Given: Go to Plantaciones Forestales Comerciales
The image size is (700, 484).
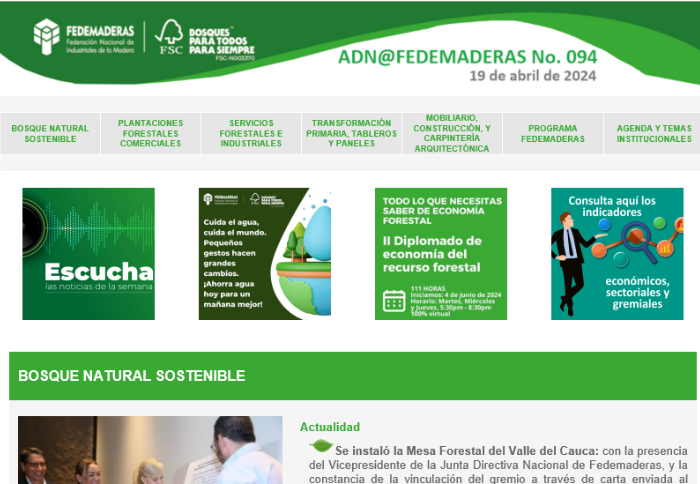Looking at the screenshot, I should click(151, 134).
